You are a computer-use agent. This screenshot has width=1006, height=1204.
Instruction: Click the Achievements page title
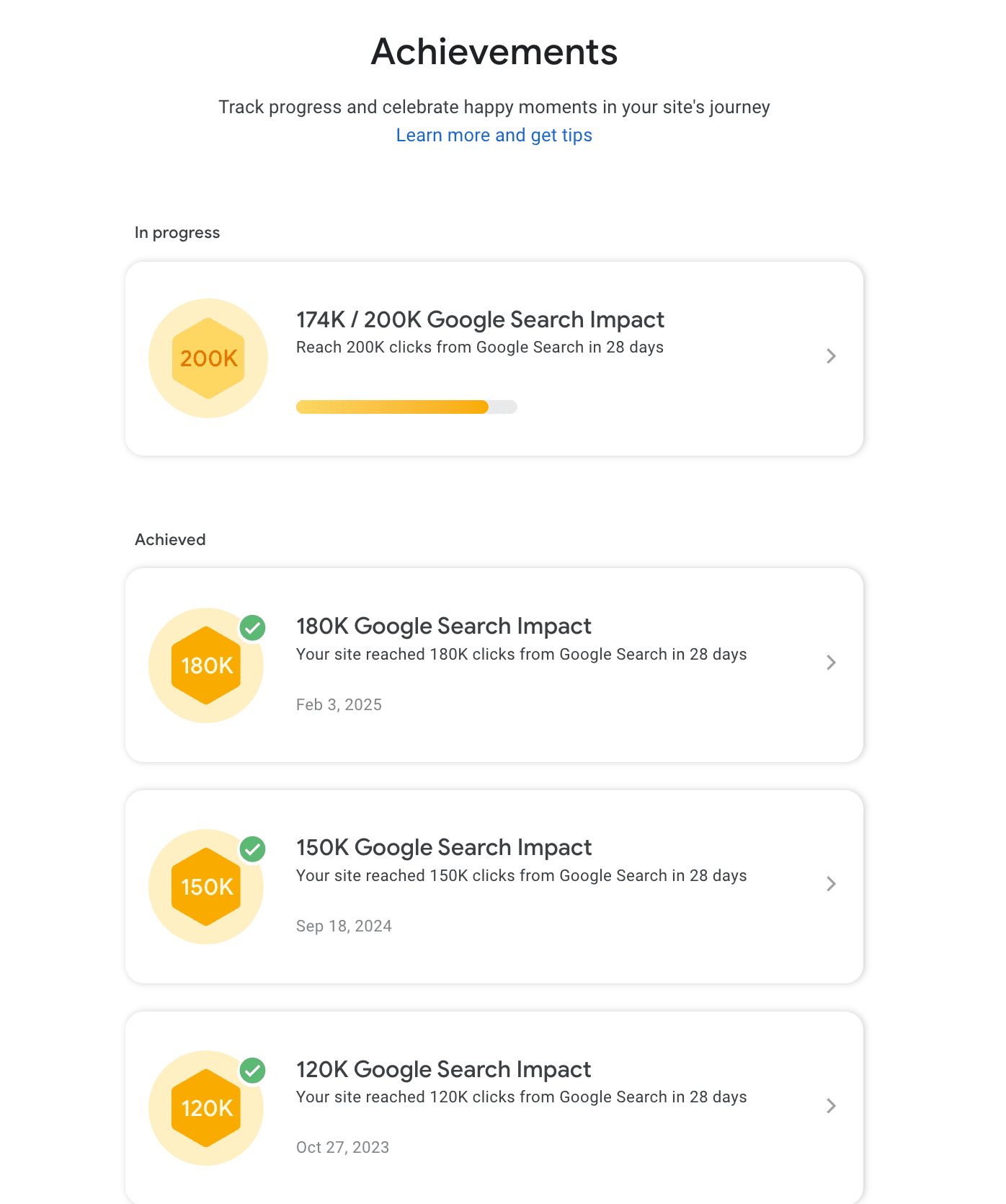coord(494,50)
